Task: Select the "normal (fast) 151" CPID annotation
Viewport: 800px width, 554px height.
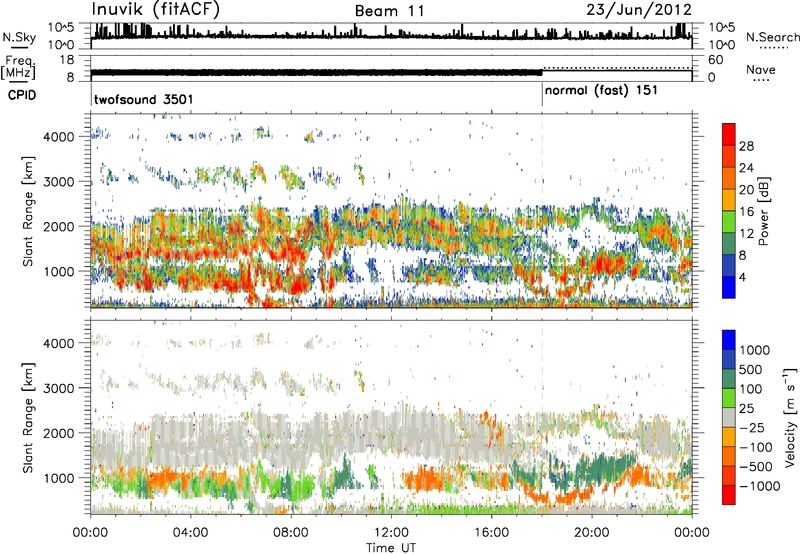Action: (x=601, y=91)
